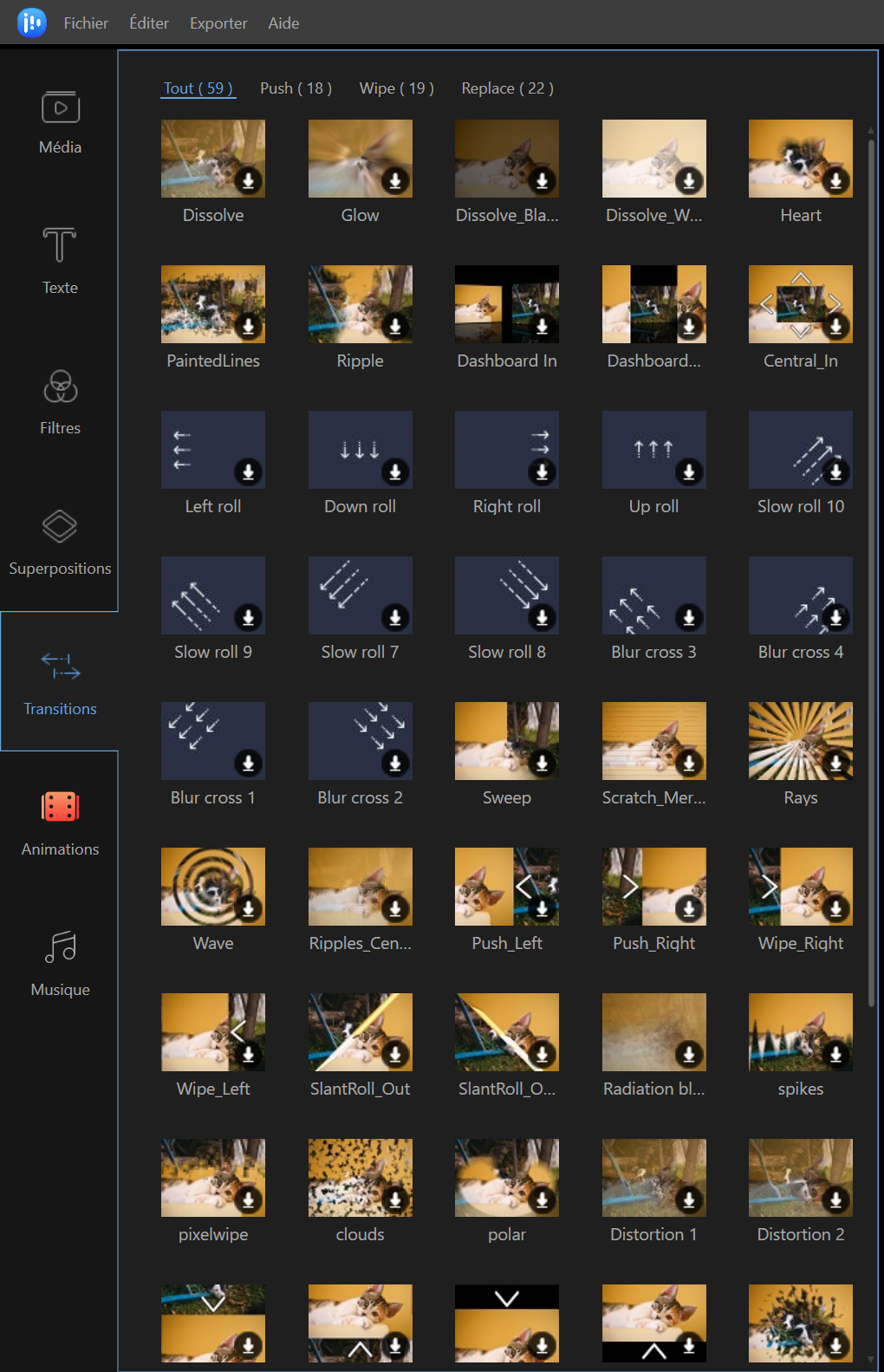Download the Down roll transition
884x1372 pixels.
coord(395,471)
